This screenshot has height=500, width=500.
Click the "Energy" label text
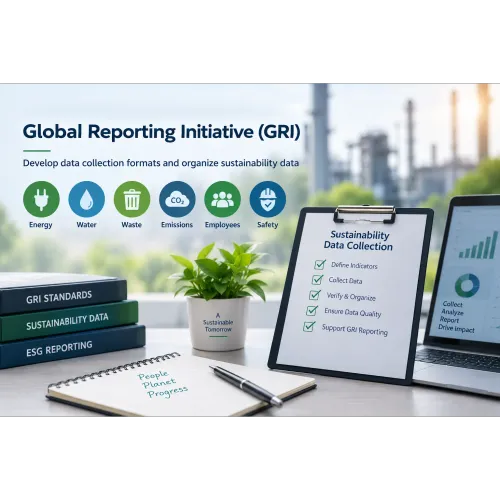tap(41, 225)
